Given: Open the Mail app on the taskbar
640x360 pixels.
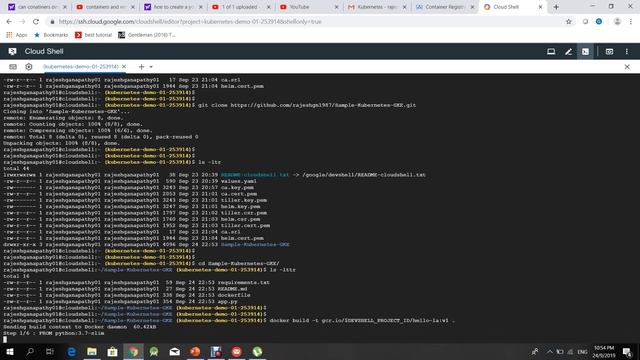Looking at the screenshot, I should tap(175, 351).
